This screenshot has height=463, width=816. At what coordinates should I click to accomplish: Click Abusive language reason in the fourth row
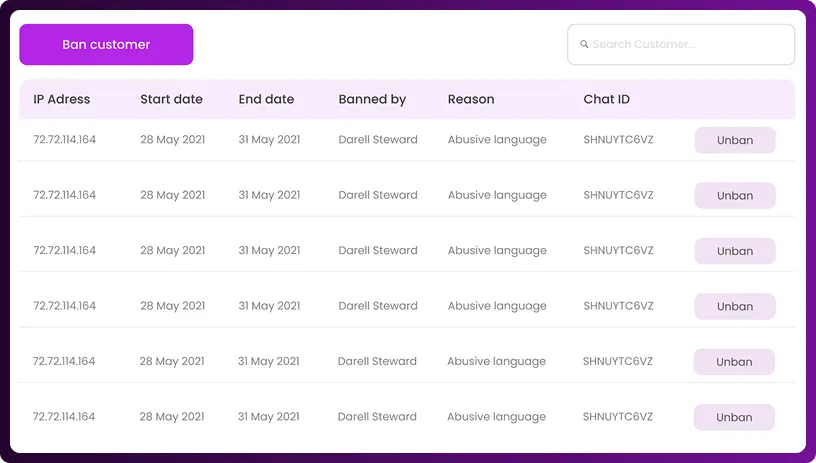(497, 306)
